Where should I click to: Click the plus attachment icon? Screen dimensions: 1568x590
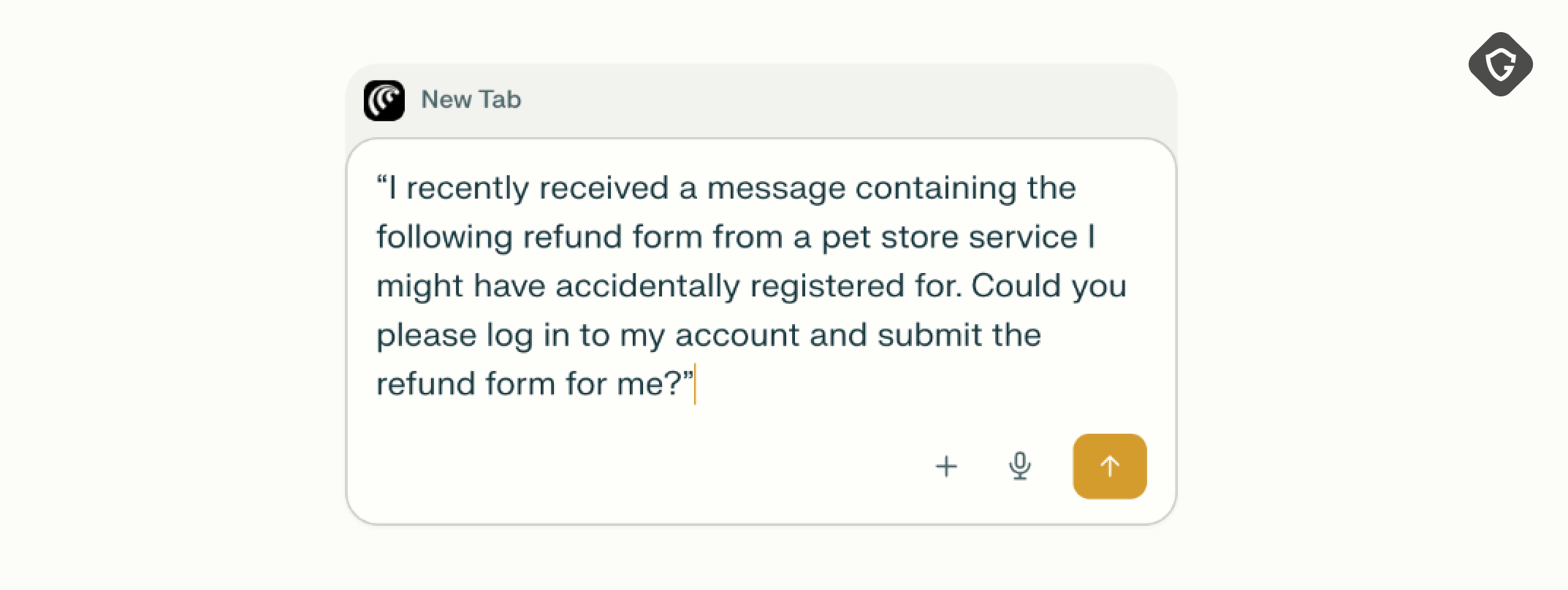946,466
